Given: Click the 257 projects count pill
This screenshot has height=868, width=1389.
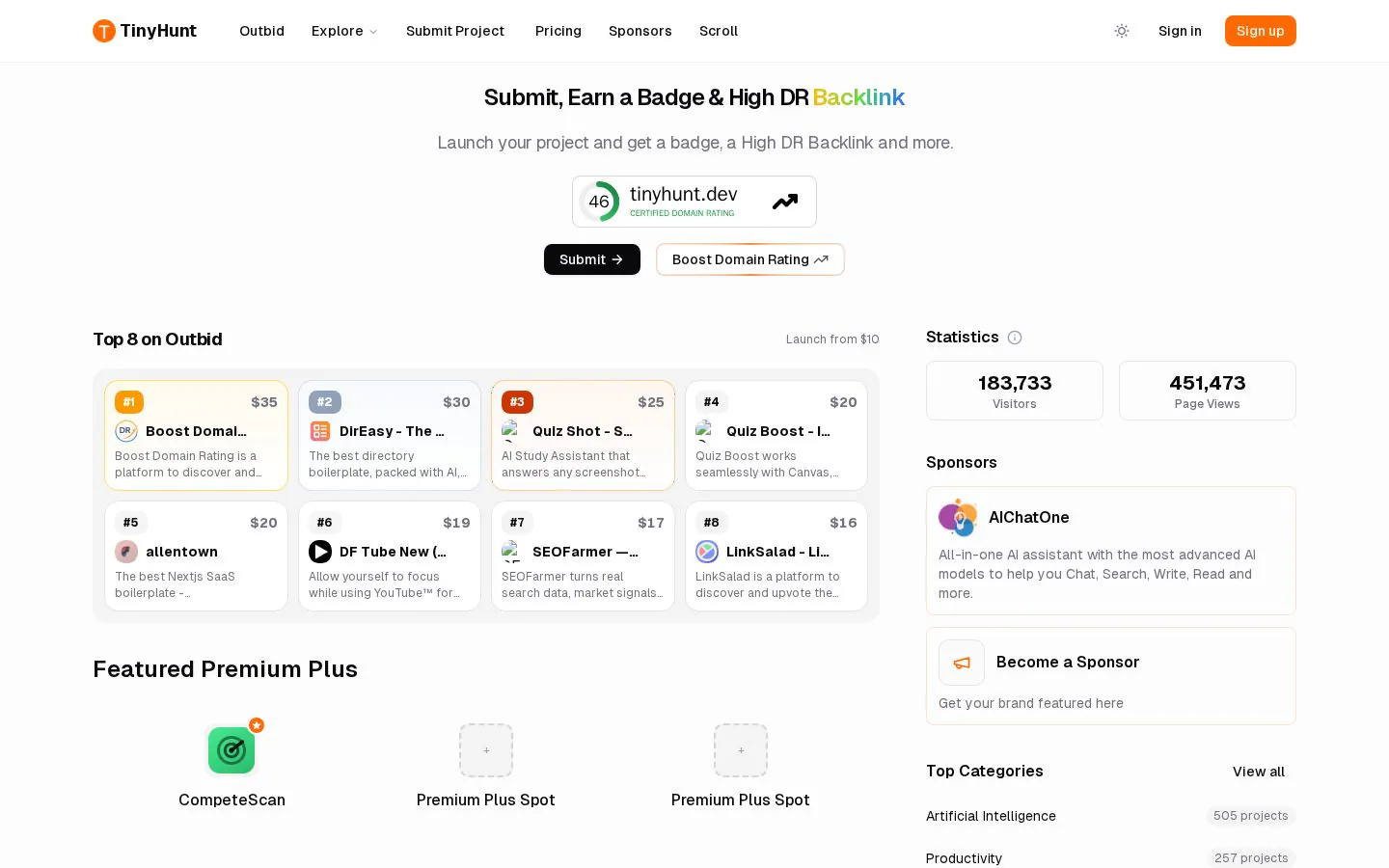Looking at the screenshot, I should (x=1251, y=858).
